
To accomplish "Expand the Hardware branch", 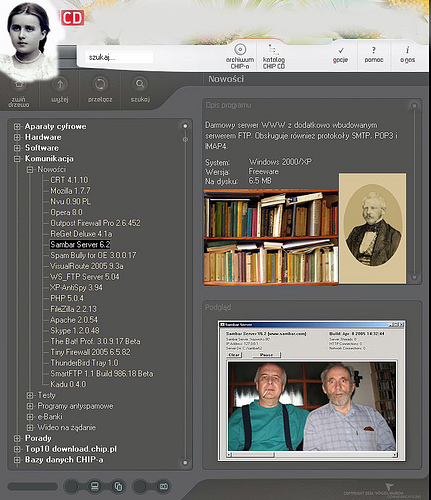I will [x=17, y=137].
